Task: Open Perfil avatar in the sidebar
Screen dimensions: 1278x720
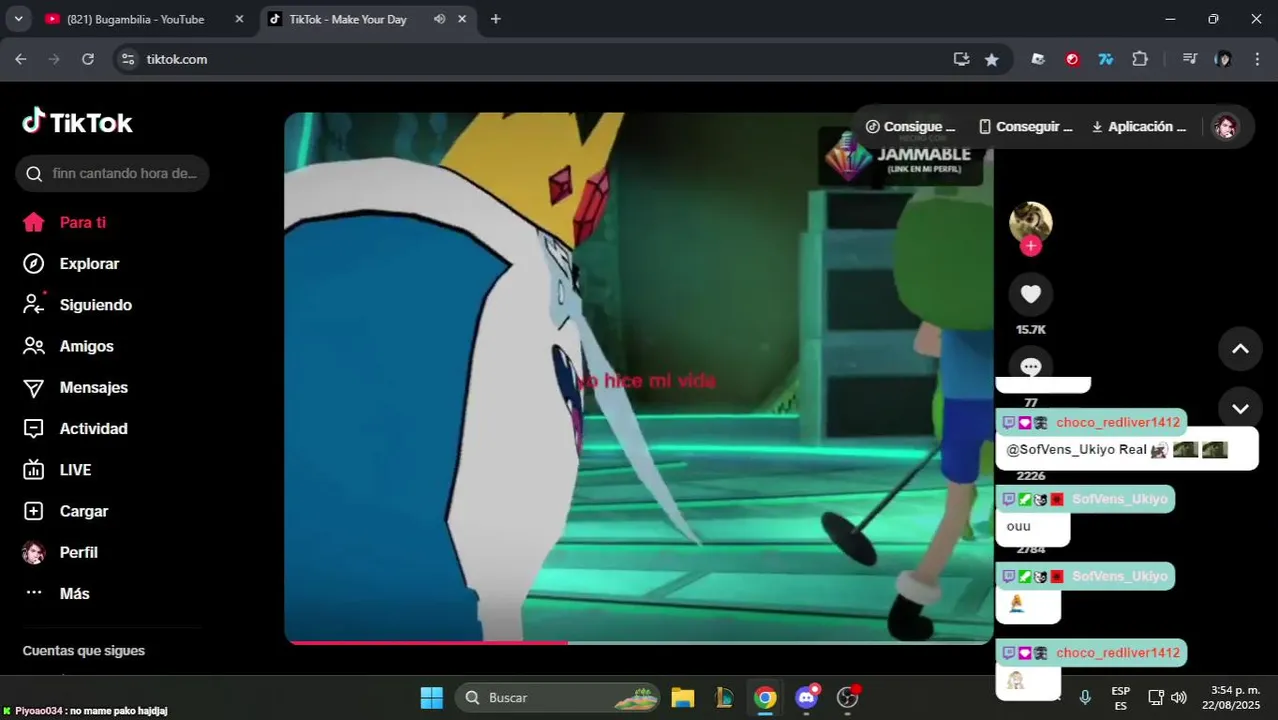Action: pyautogui.click(x=34, y=552)
